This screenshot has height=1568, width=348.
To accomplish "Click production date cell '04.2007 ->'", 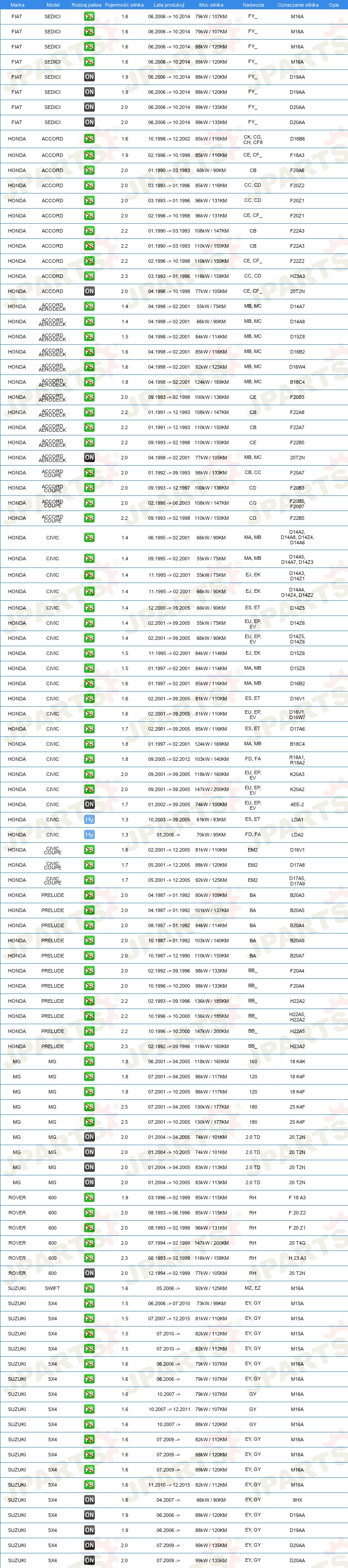I will coord(168,1500).
